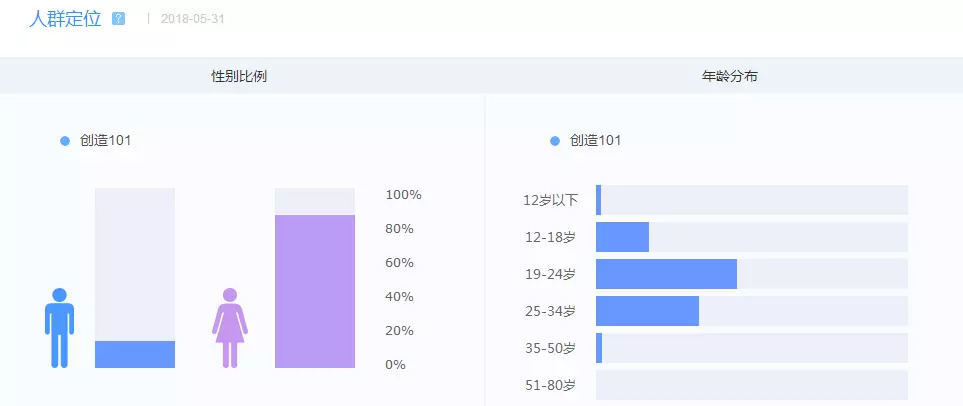963x406 pixels.
Task: Click the help question mark icon
Action: tap(119, 18)
